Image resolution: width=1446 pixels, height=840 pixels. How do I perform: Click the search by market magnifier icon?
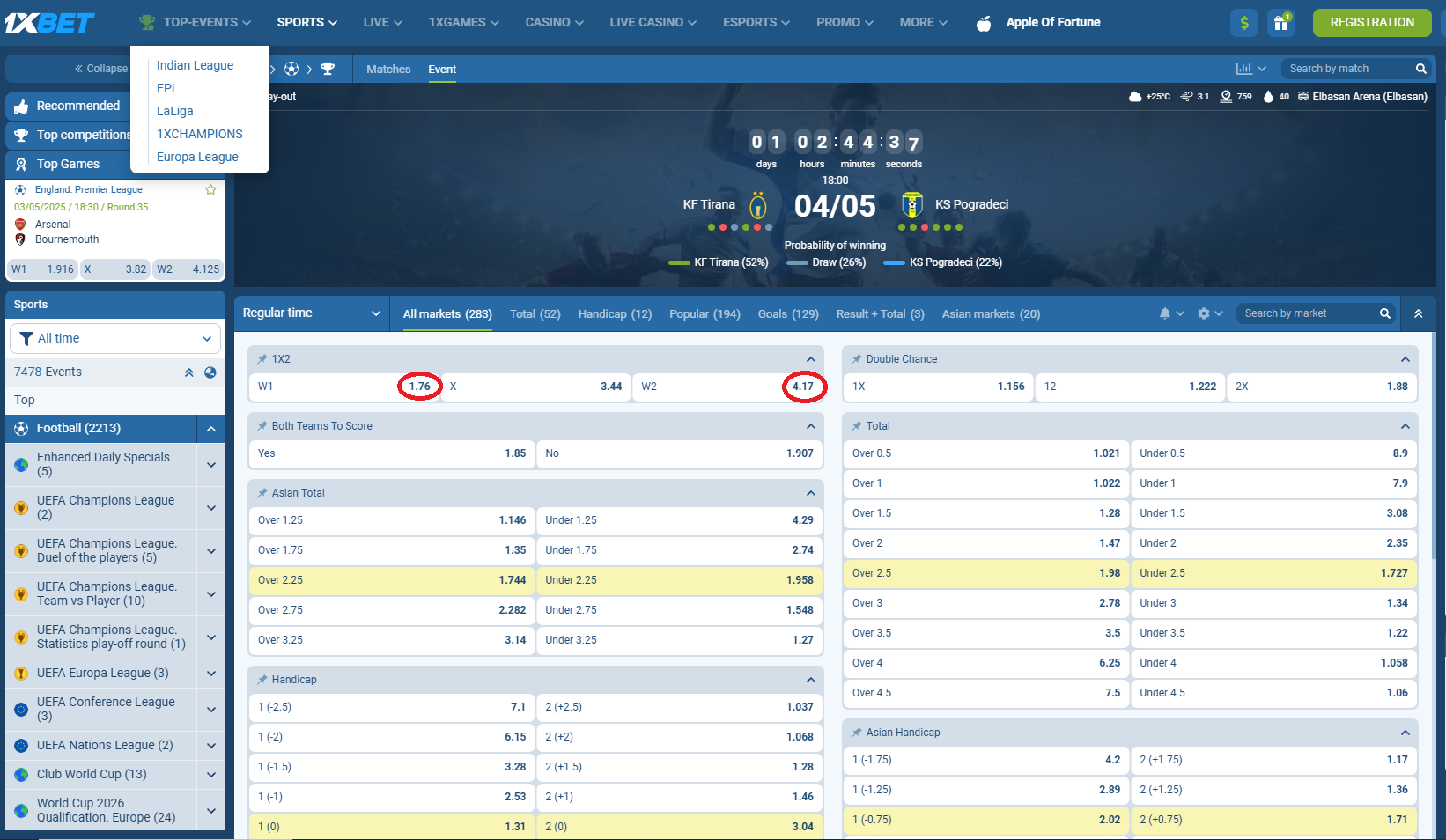pos(1384,313)
